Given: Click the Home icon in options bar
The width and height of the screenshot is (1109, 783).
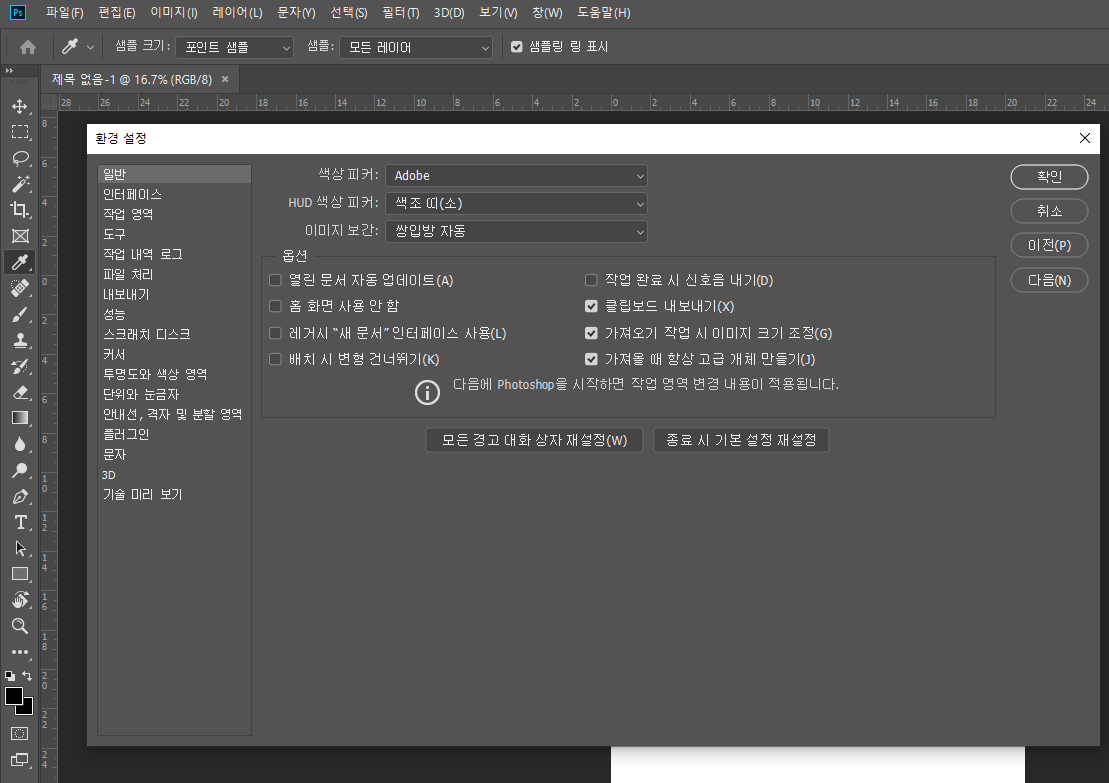Looking at the screenshot, I should [x=28, y=47].
